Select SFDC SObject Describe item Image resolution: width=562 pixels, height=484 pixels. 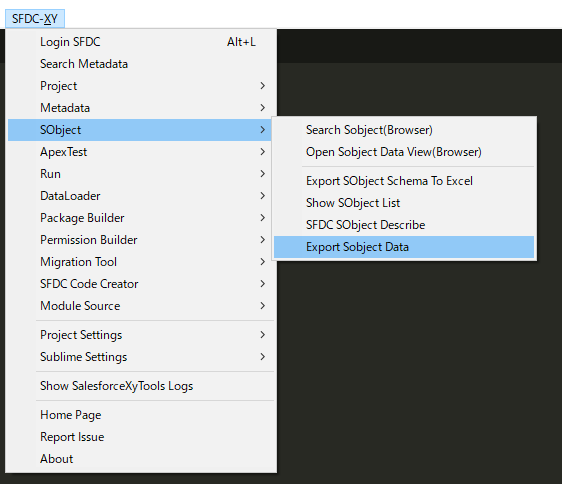pos(404,225)
